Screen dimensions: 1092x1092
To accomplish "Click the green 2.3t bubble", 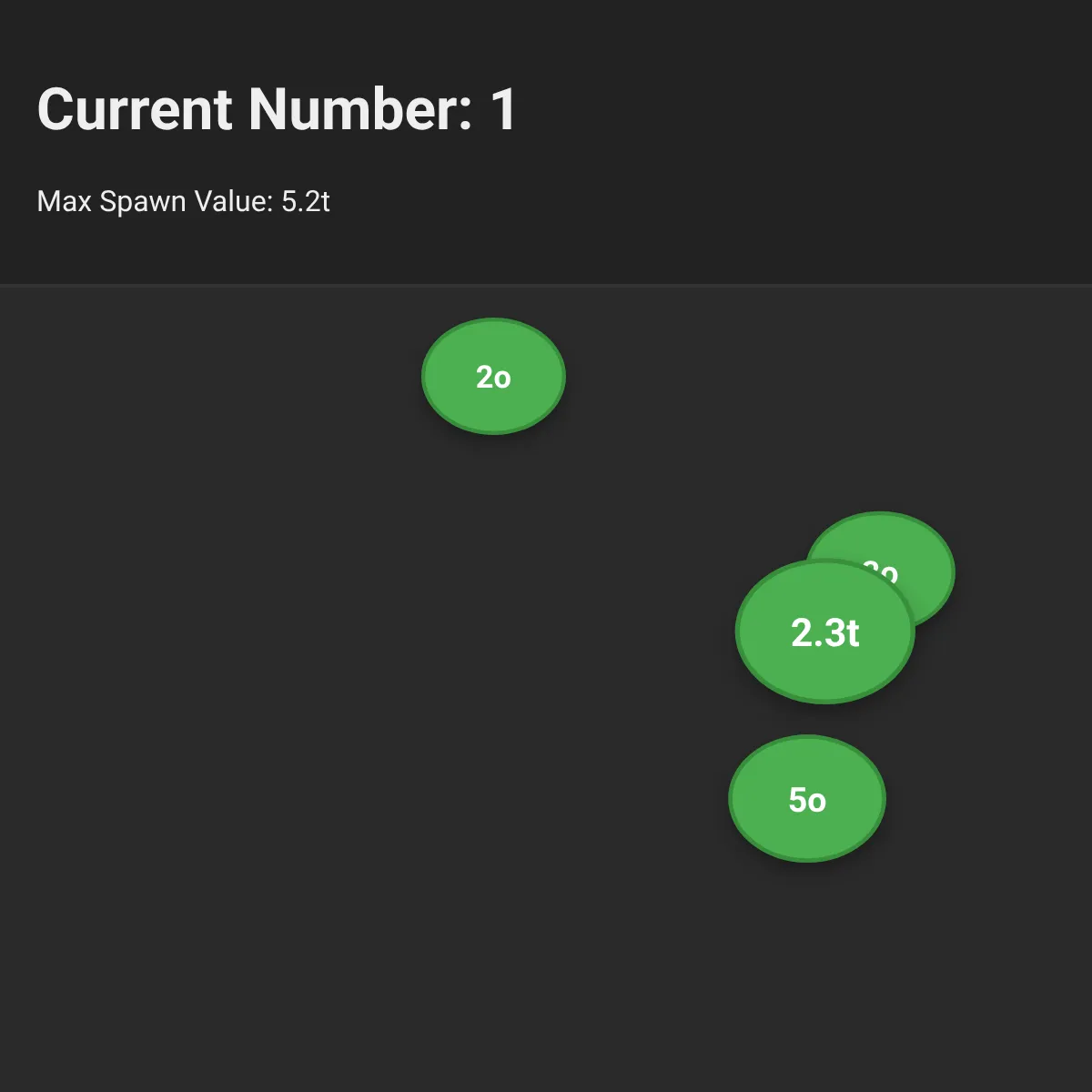I will click(x=824, y=632).
